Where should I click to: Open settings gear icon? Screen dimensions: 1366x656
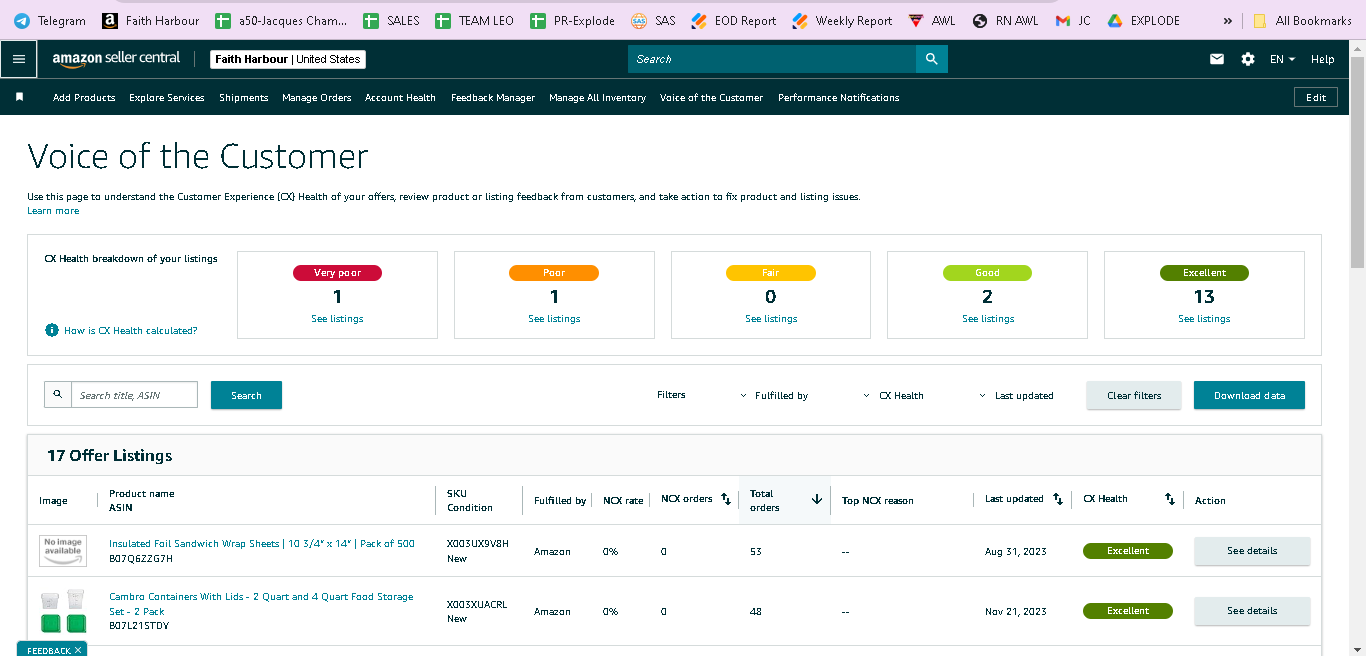pyautogui.click(x=1248, y=59)
